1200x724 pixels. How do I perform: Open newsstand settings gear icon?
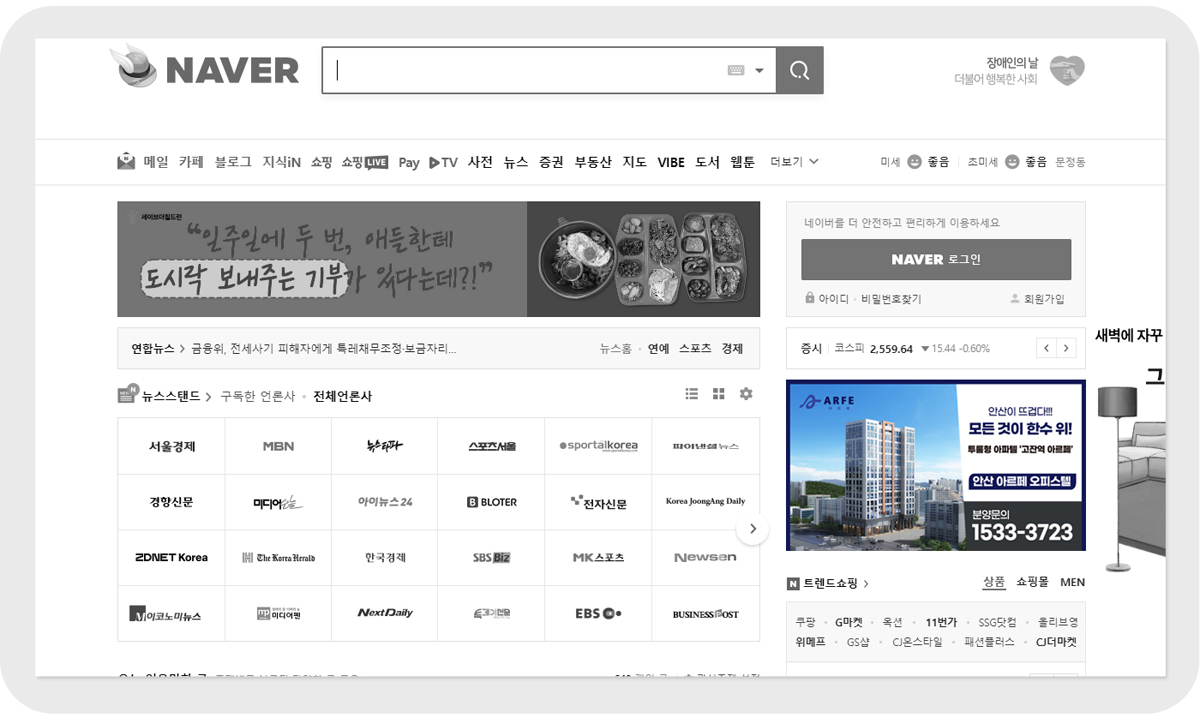coord(745,394)
